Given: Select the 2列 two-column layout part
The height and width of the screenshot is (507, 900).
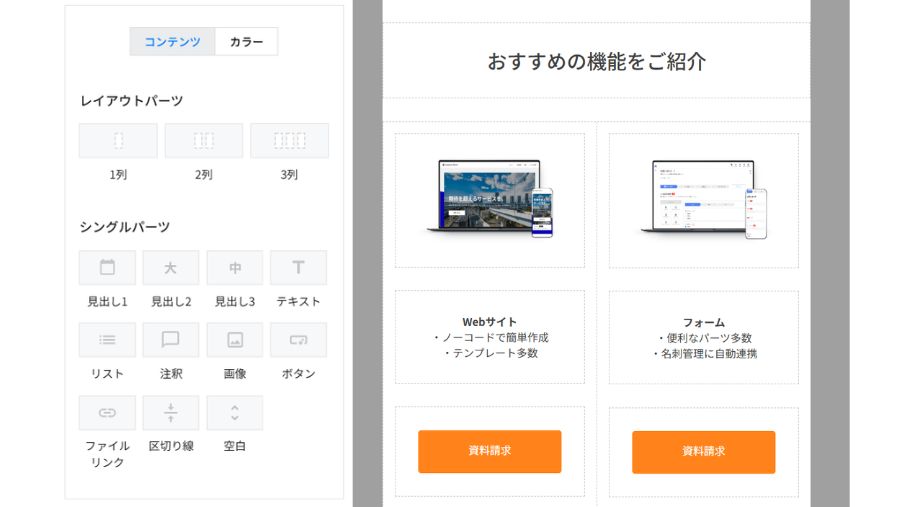Looking at the screenshot, I should click(204, 141).
